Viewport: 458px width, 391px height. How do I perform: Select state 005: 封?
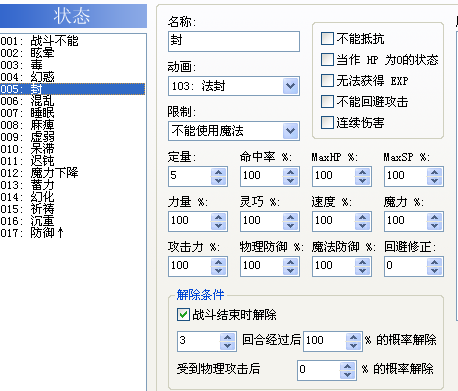point(73,89)
